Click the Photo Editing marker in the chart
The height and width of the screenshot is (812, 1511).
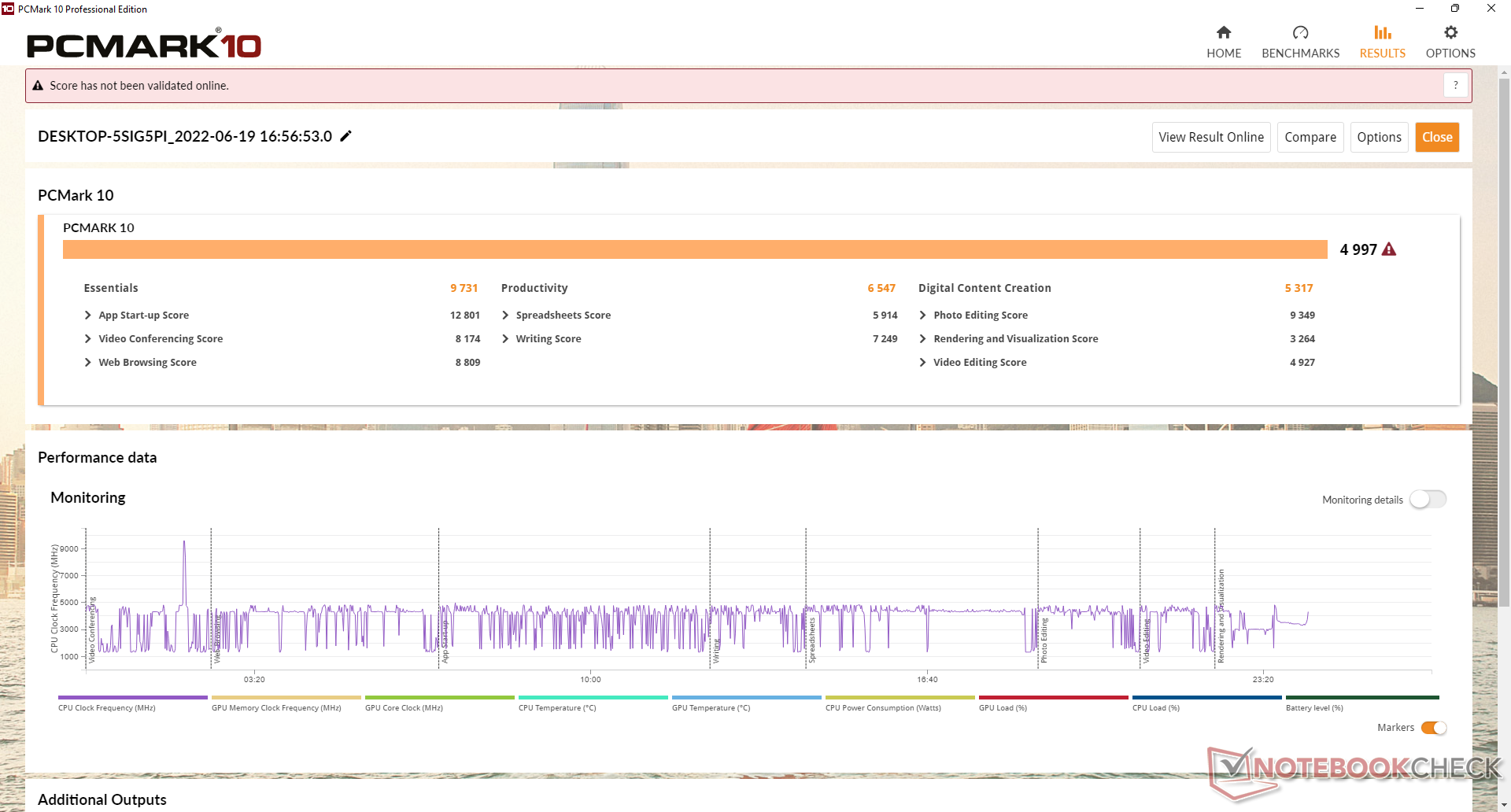click(1044, 640)
